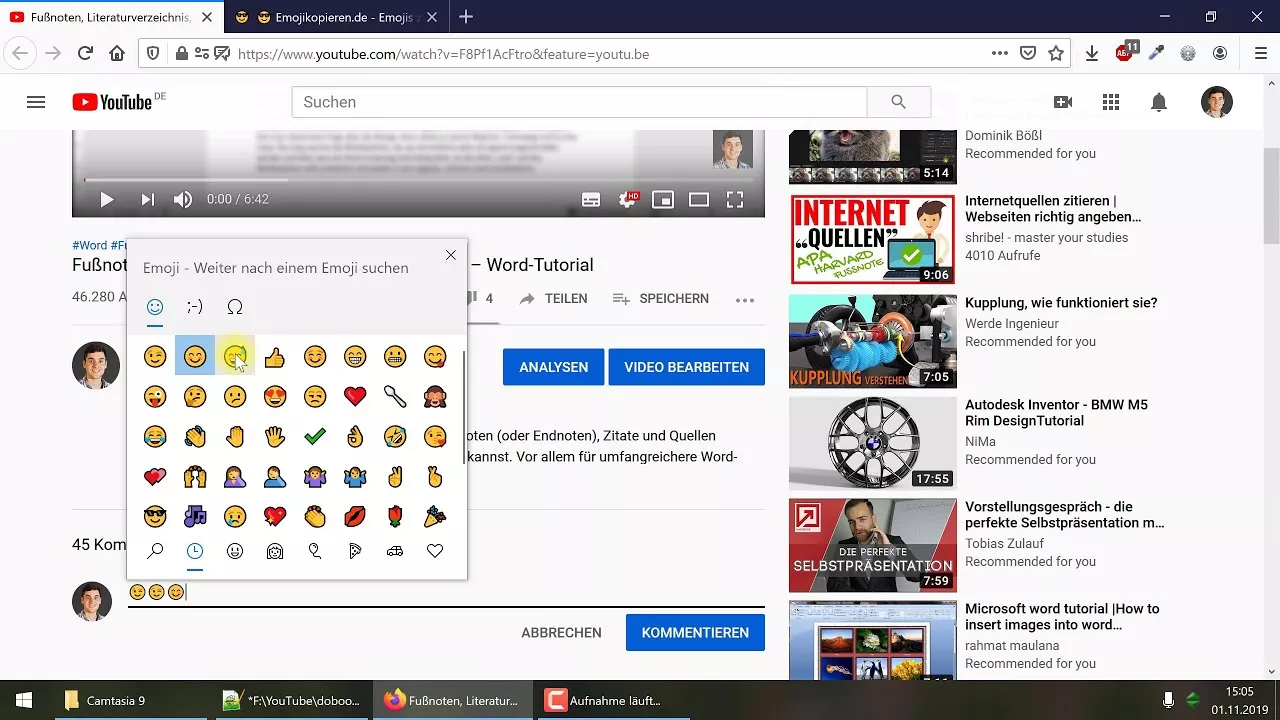This screenshot has width=1280, height=720.
Task: Open the YouTube guide hamburger menu
Action: coord(36,101)
